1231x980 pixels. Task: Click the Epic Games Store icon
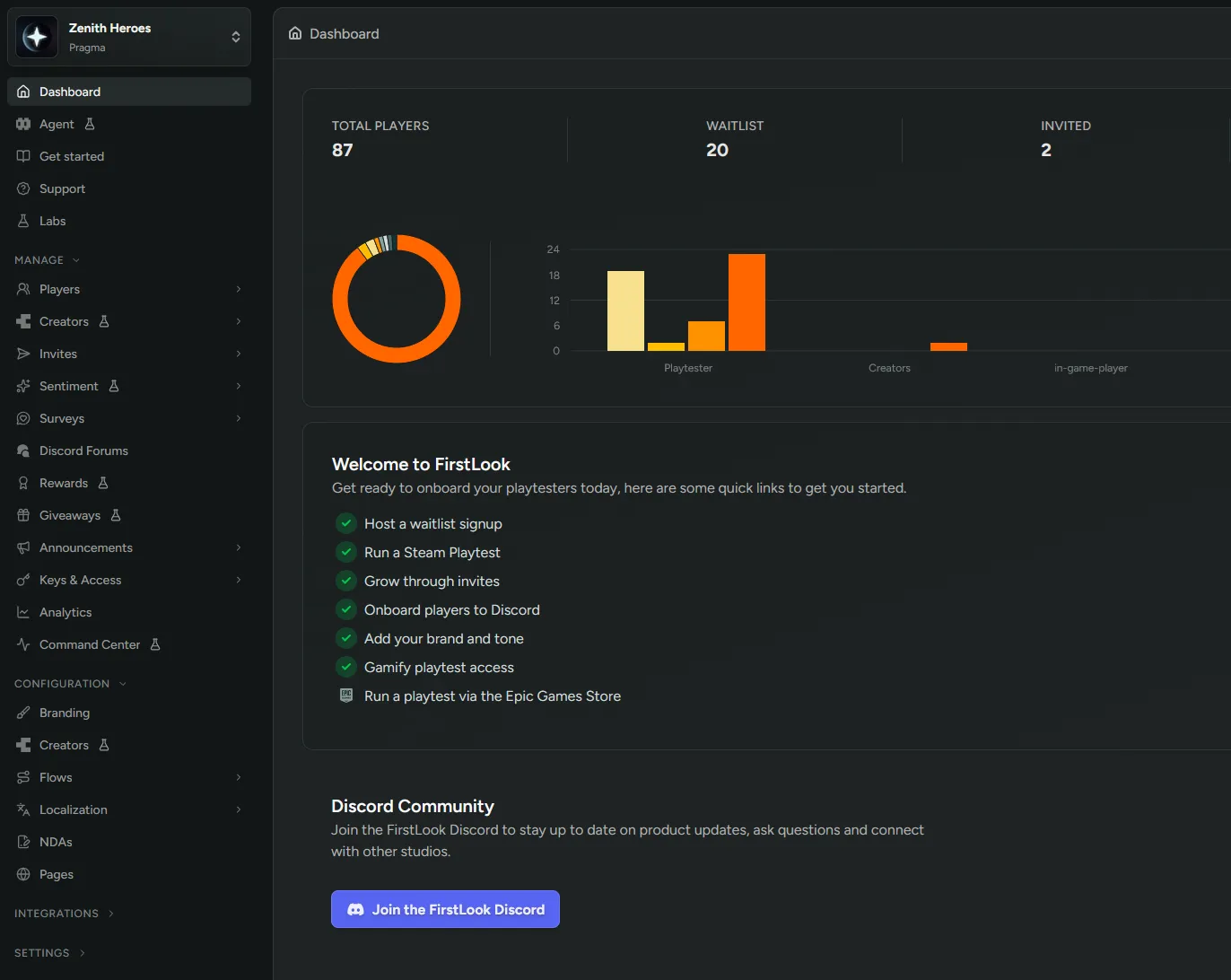(x=346, y=696)
